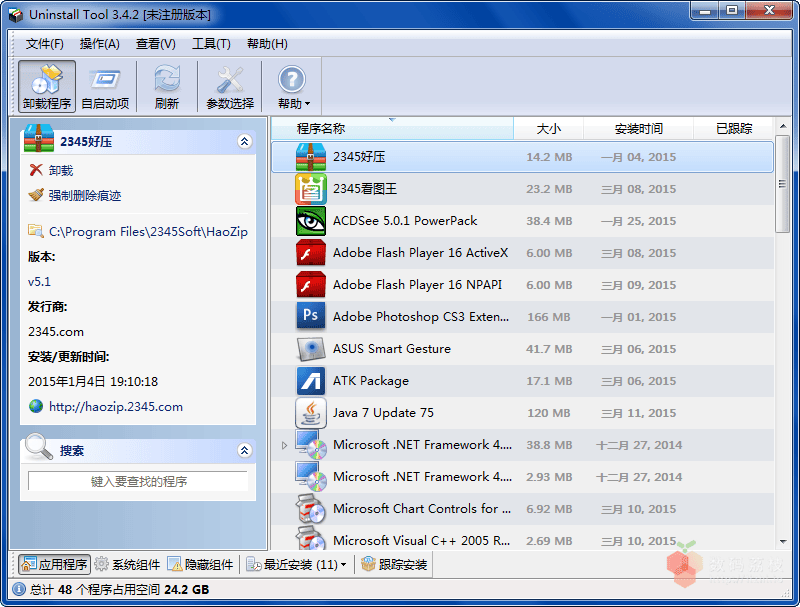The height and width of the screenshot is (607, 800).
Task: Click 强制删除痕迹 force removal link
Action: [x=85, y=195]
